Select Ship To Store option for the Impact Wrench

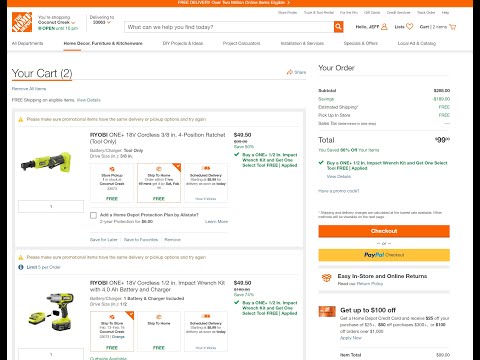[x=112, y=331]
